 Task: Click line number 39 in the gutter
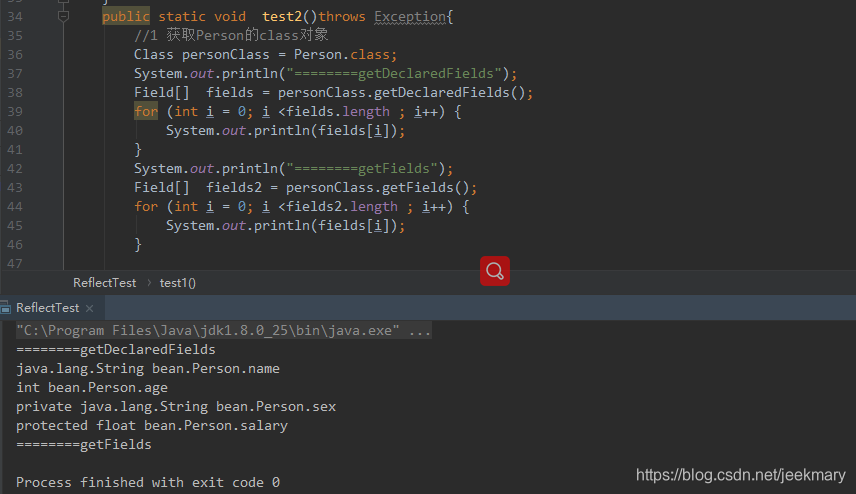[15, 112]
